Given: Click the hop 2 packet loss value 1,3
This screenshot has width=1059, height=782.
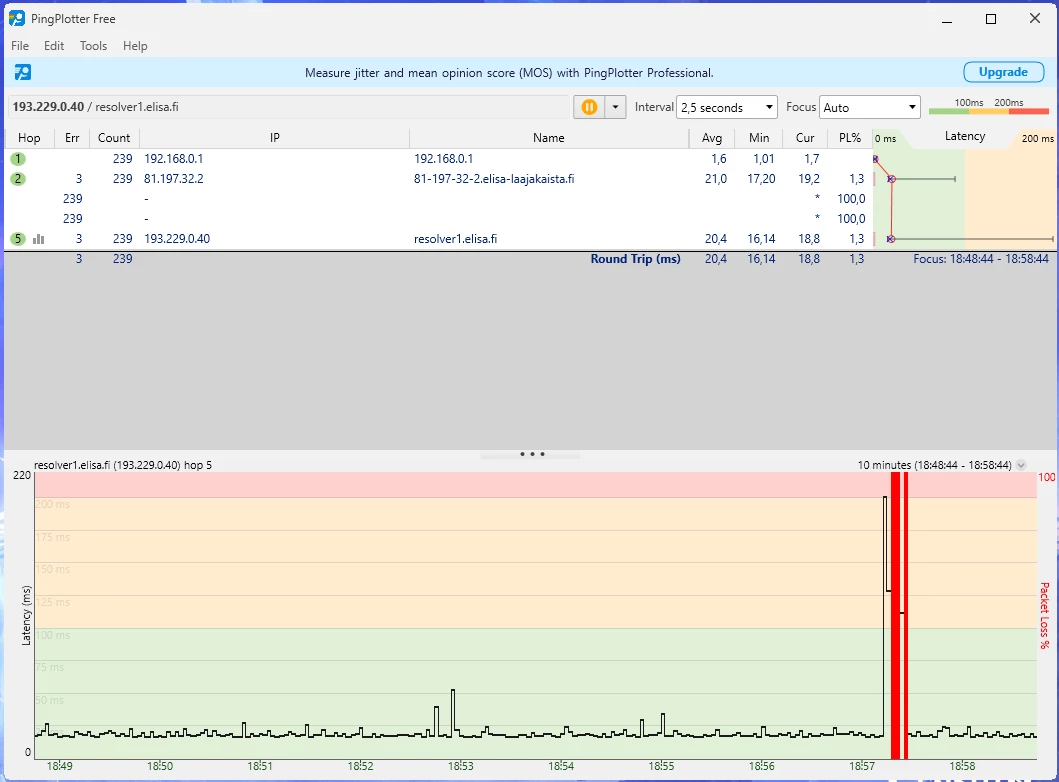Looking at the screenshot, I should coord(856,179).
